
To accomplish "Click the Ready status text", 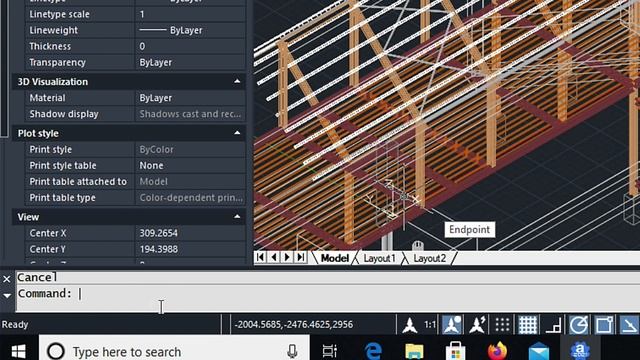I will [15, 324].
